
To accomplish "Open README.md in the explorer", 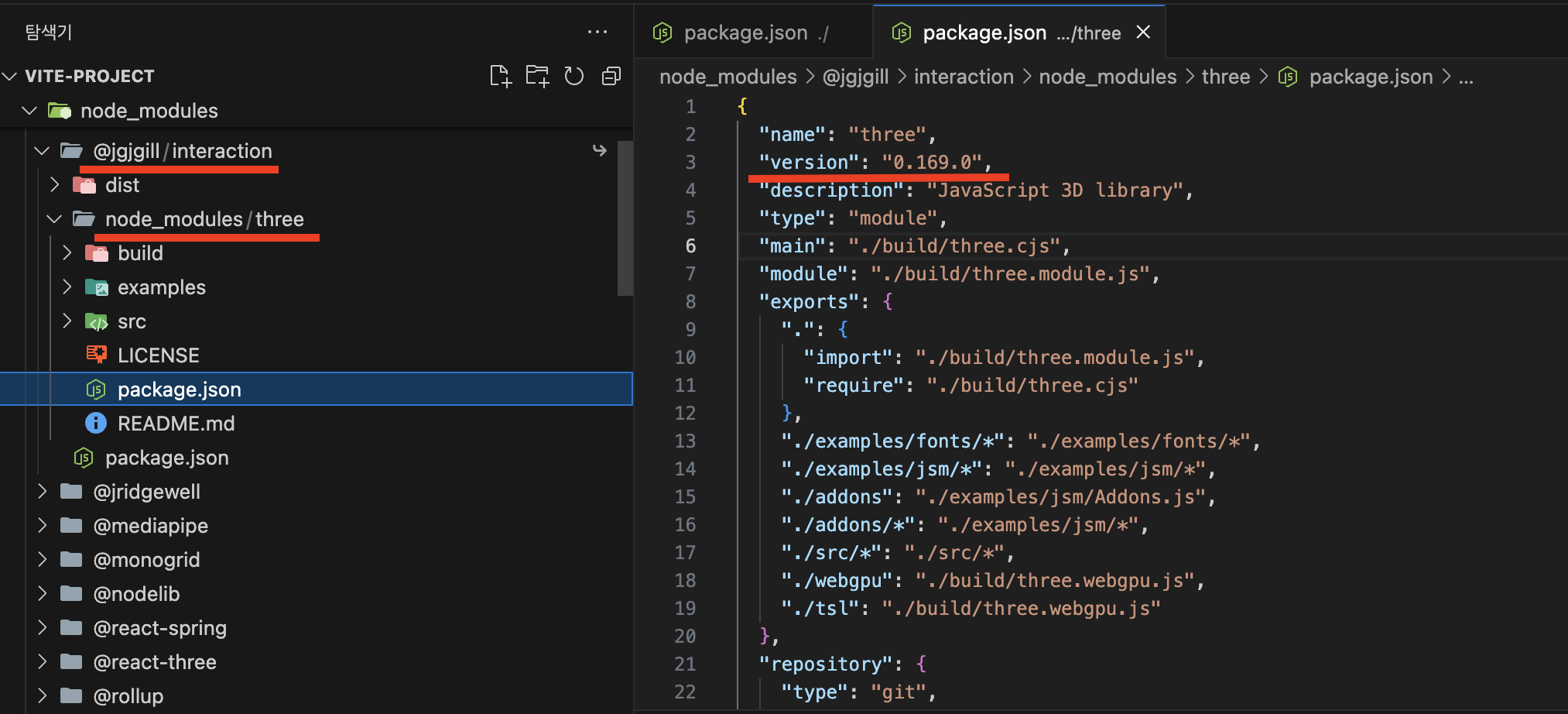I will point(176,424).
